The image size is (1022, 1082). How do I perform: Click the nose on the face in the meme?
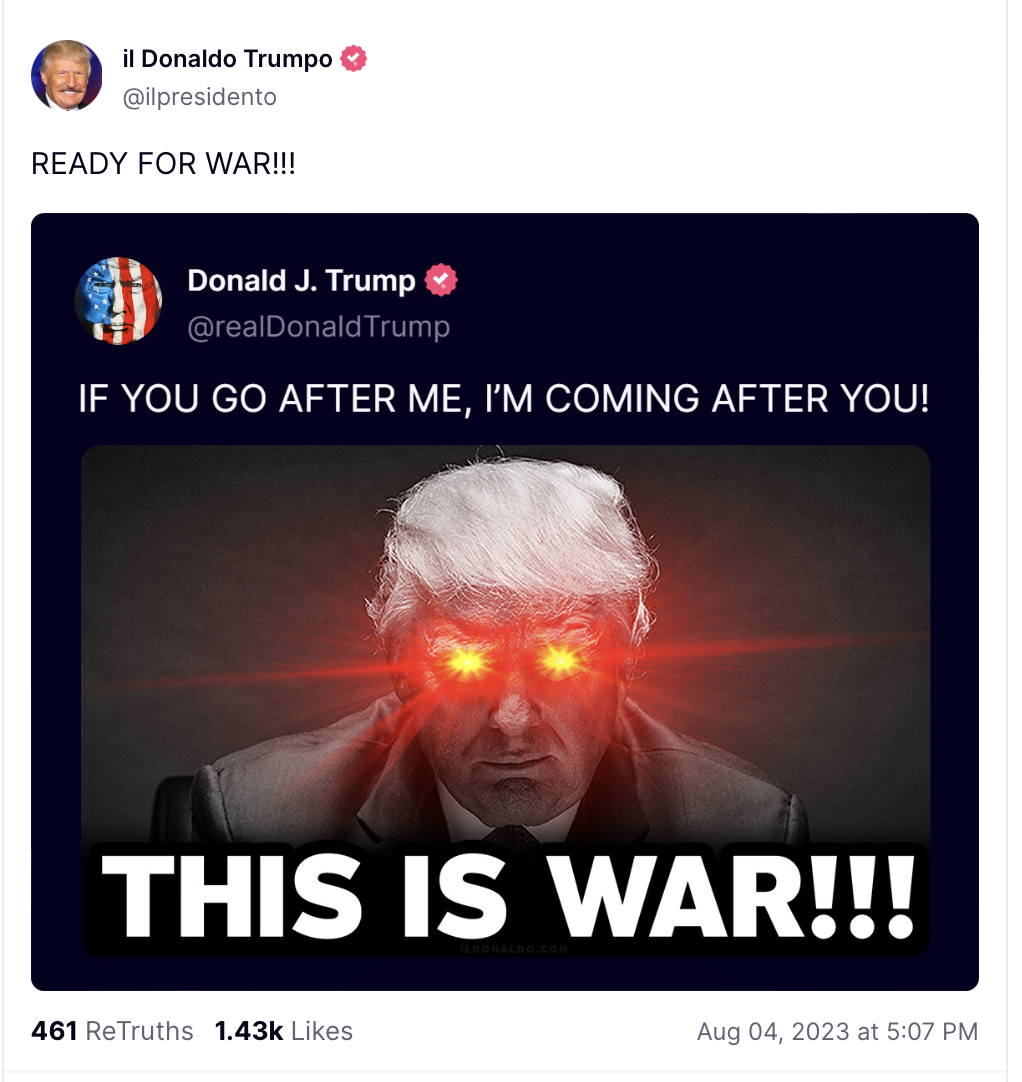tap(515, 711)
